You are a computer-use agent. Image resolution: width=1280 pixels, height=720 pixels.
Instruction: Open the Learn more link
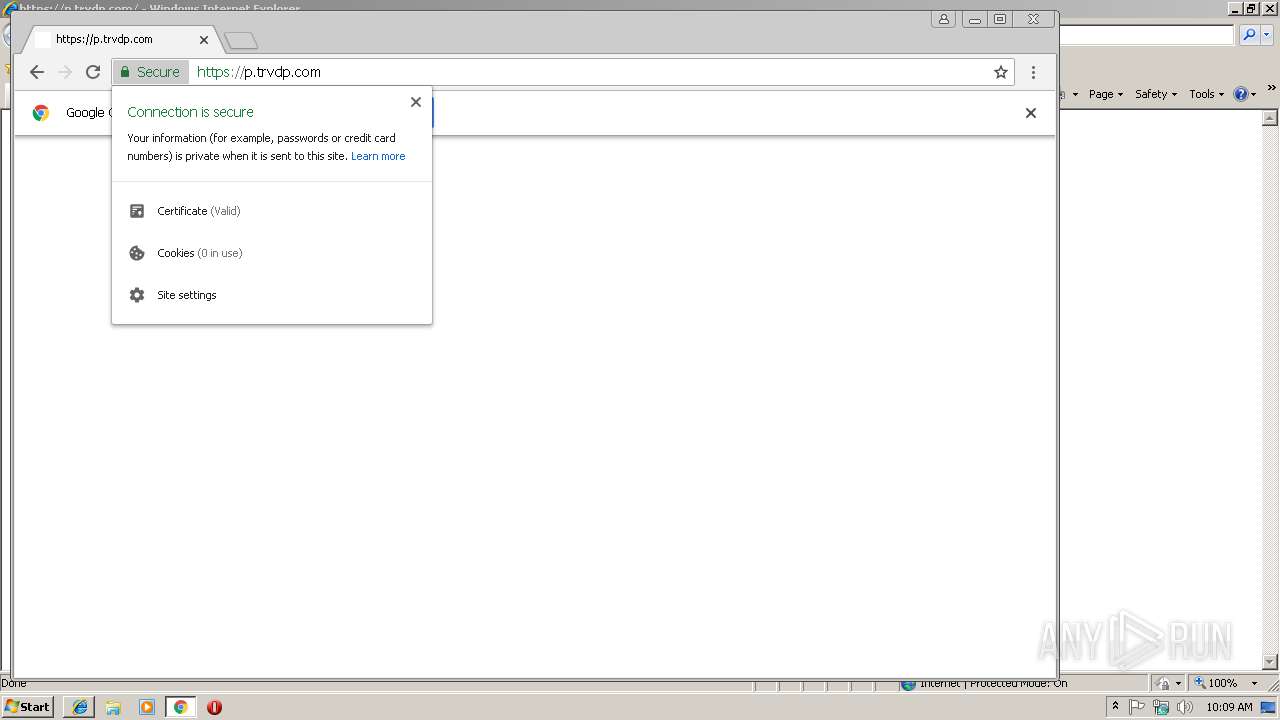point(378,156)
